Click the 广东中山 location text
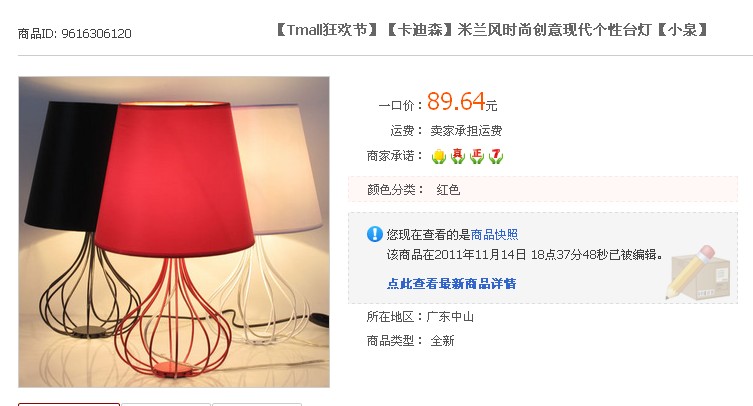This screenshot has height=406, width=753. [450, 317]
